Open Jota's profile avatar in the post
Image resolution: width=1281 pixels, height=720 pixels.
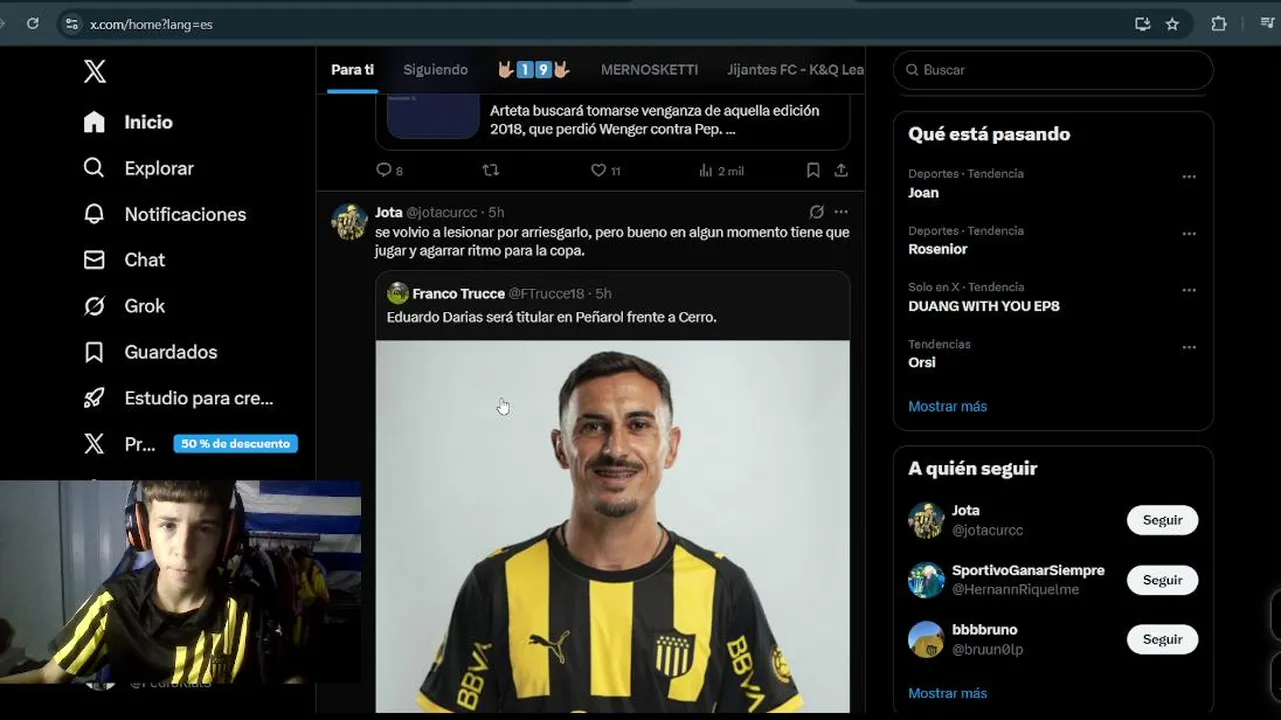(350, 222)
